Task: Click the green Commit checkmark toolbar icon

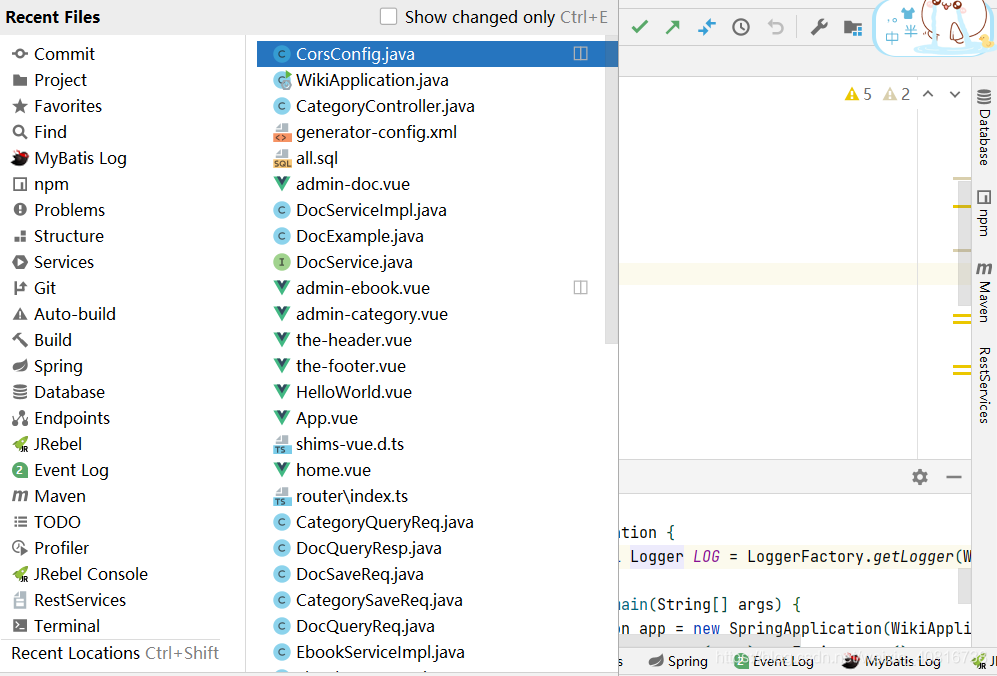Action: [x=640, y=27]
